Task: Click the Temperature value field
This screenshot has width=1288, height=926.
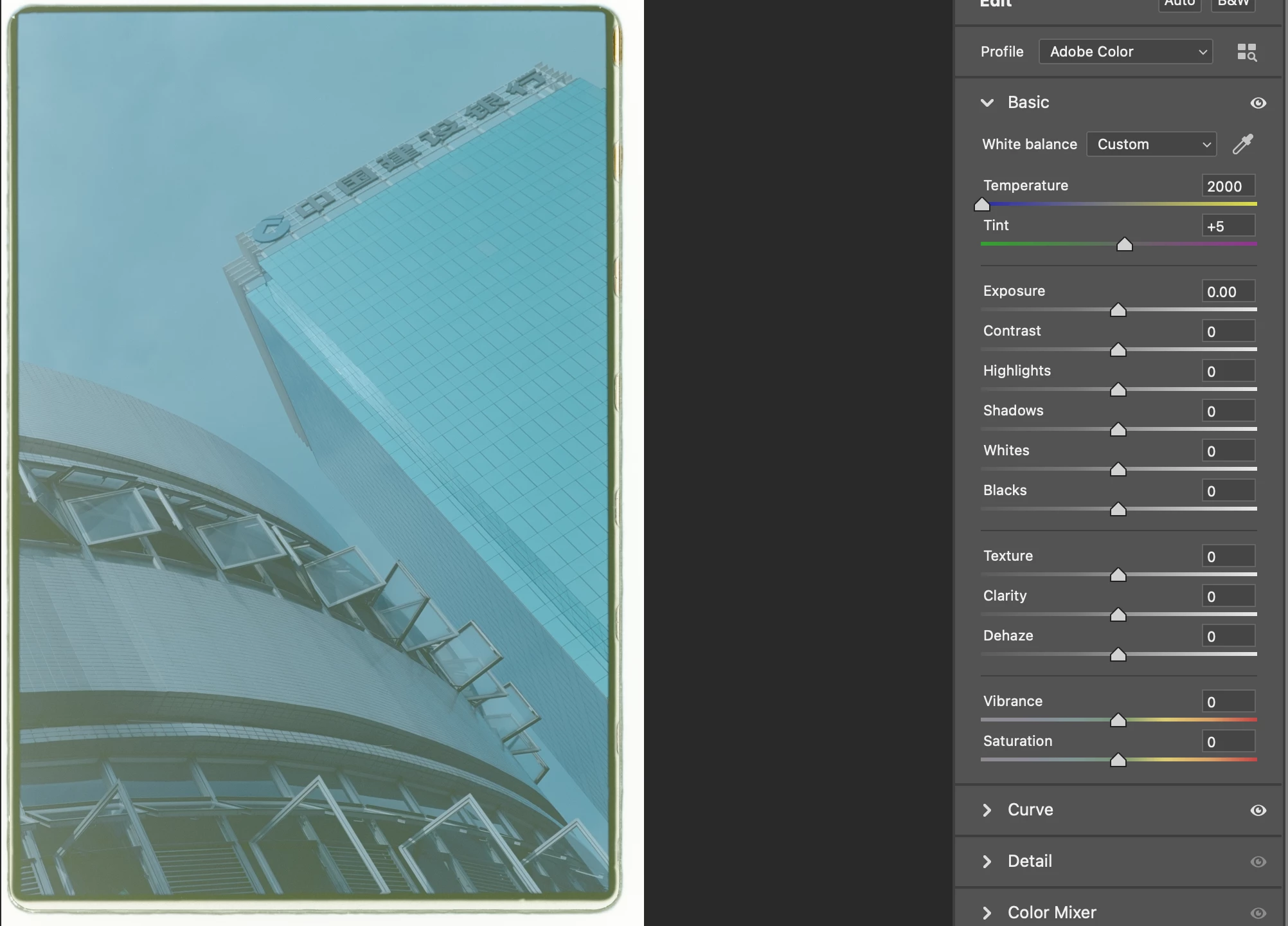Action: (x=1228, y=186)
